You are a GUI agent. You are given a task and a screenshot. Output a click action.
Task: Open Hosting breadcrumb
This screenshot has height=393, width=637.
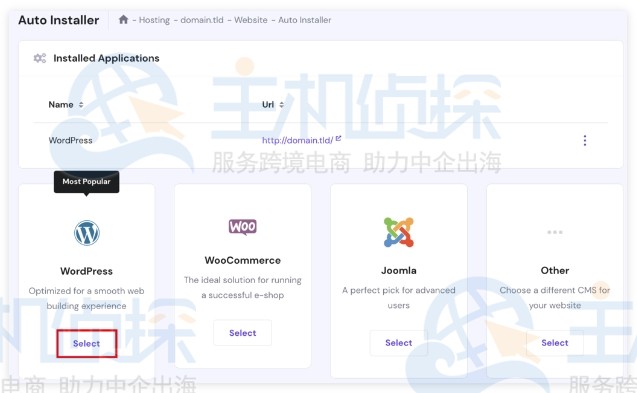tap(154, 20)
